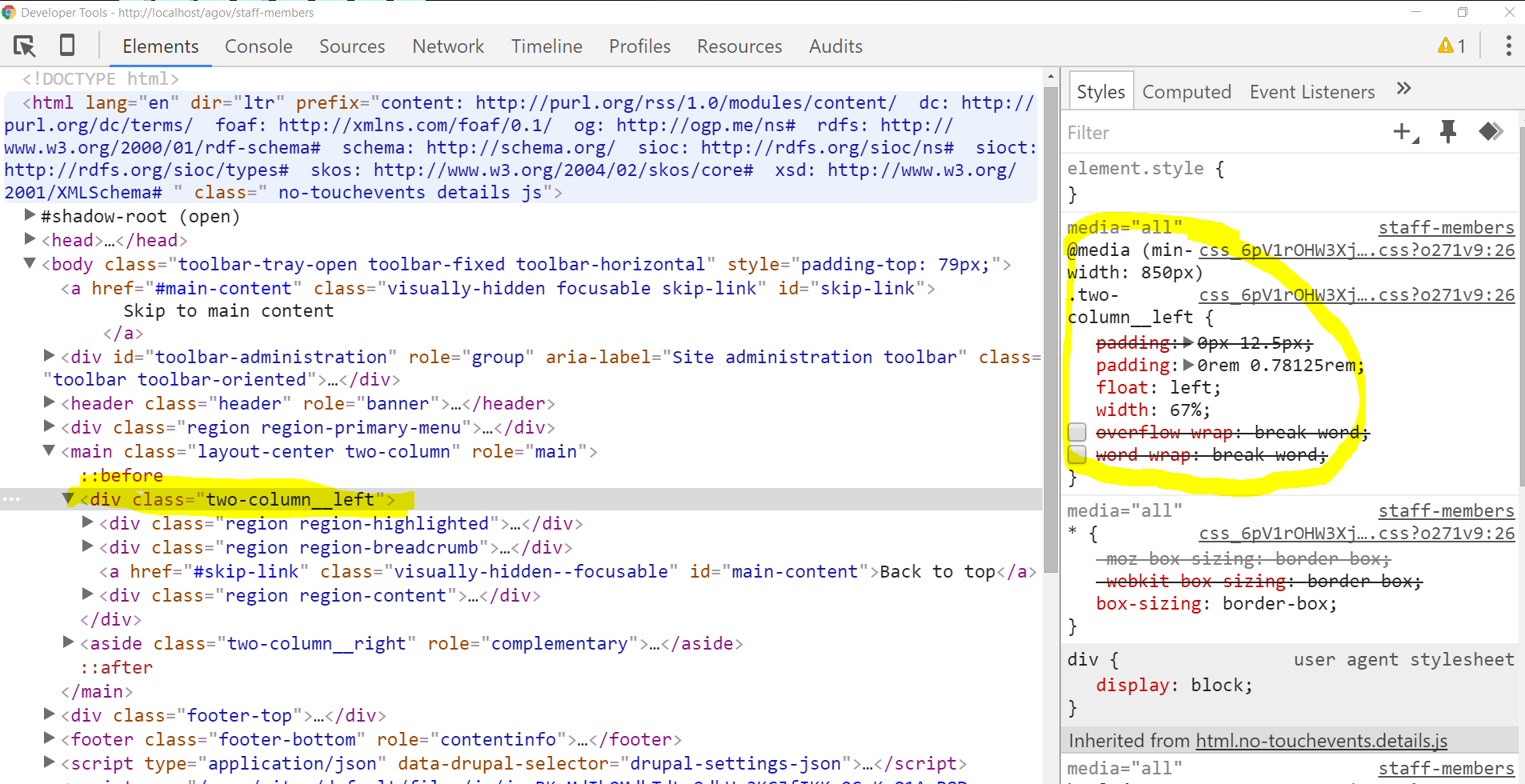1525x784 pixels.
Task: Open the Network tab
Action: click(448, 46)
